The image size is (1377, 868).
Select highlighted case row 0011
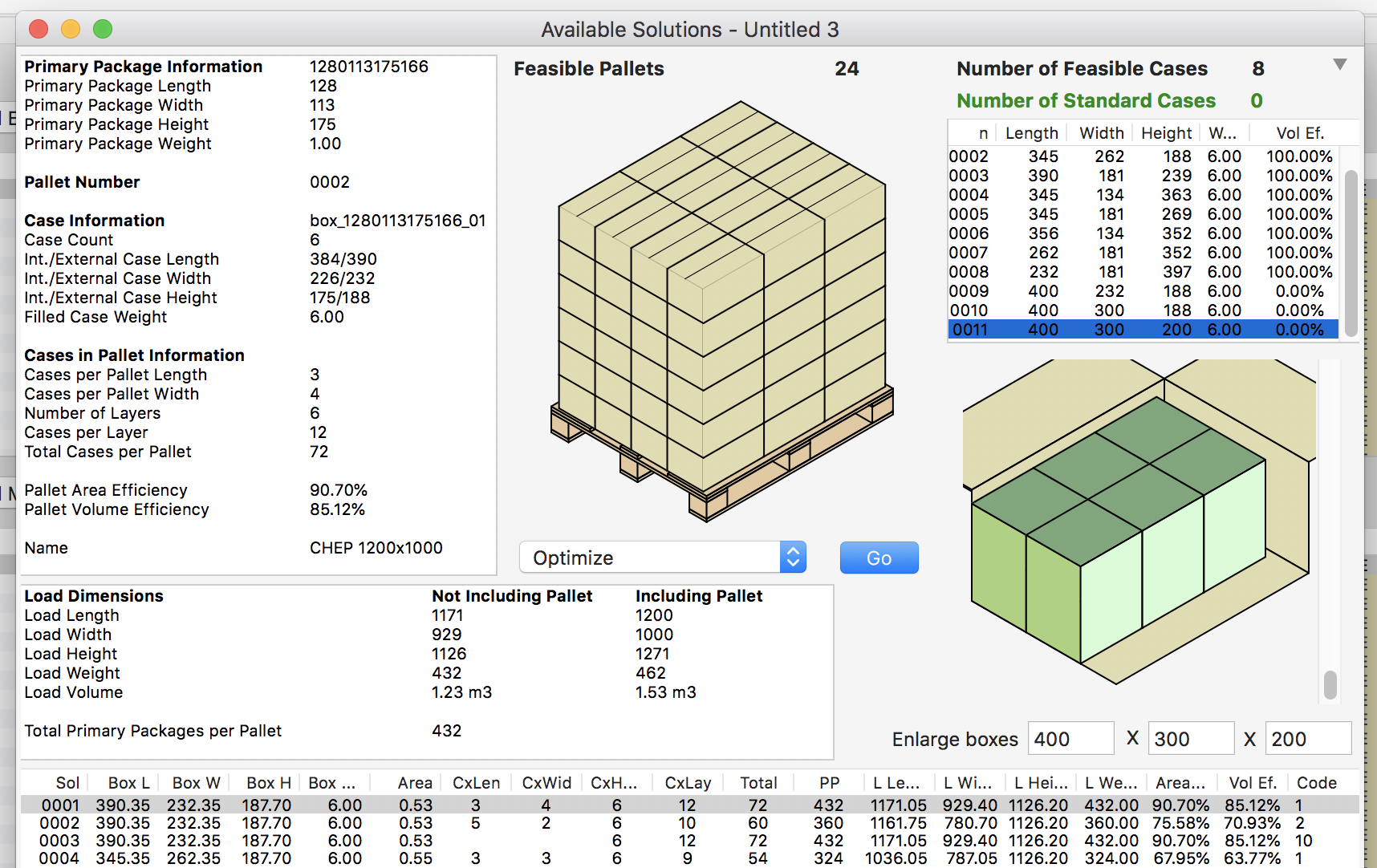1143,330
